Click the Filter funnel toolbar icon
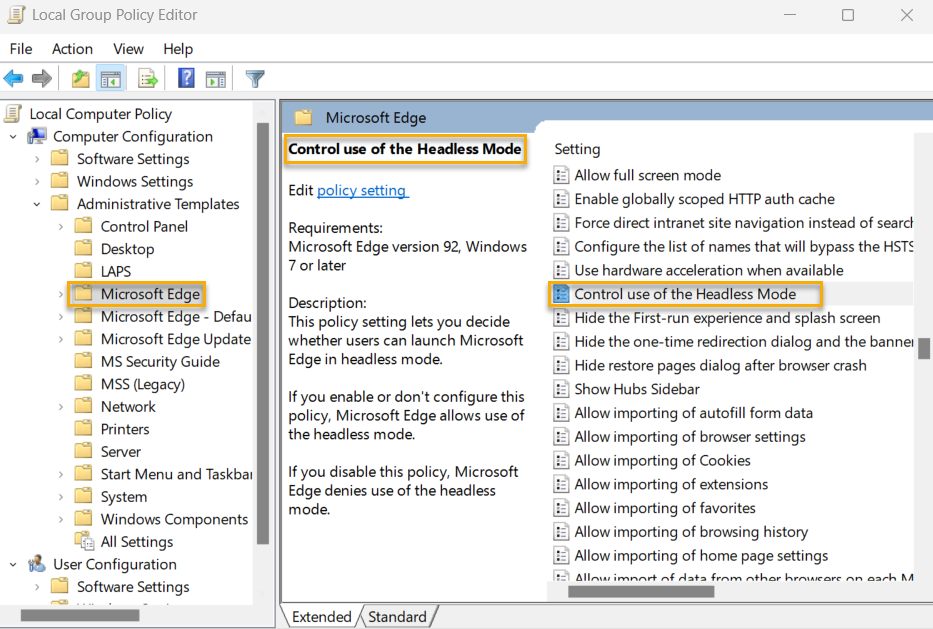 click(x=255, y=79)
